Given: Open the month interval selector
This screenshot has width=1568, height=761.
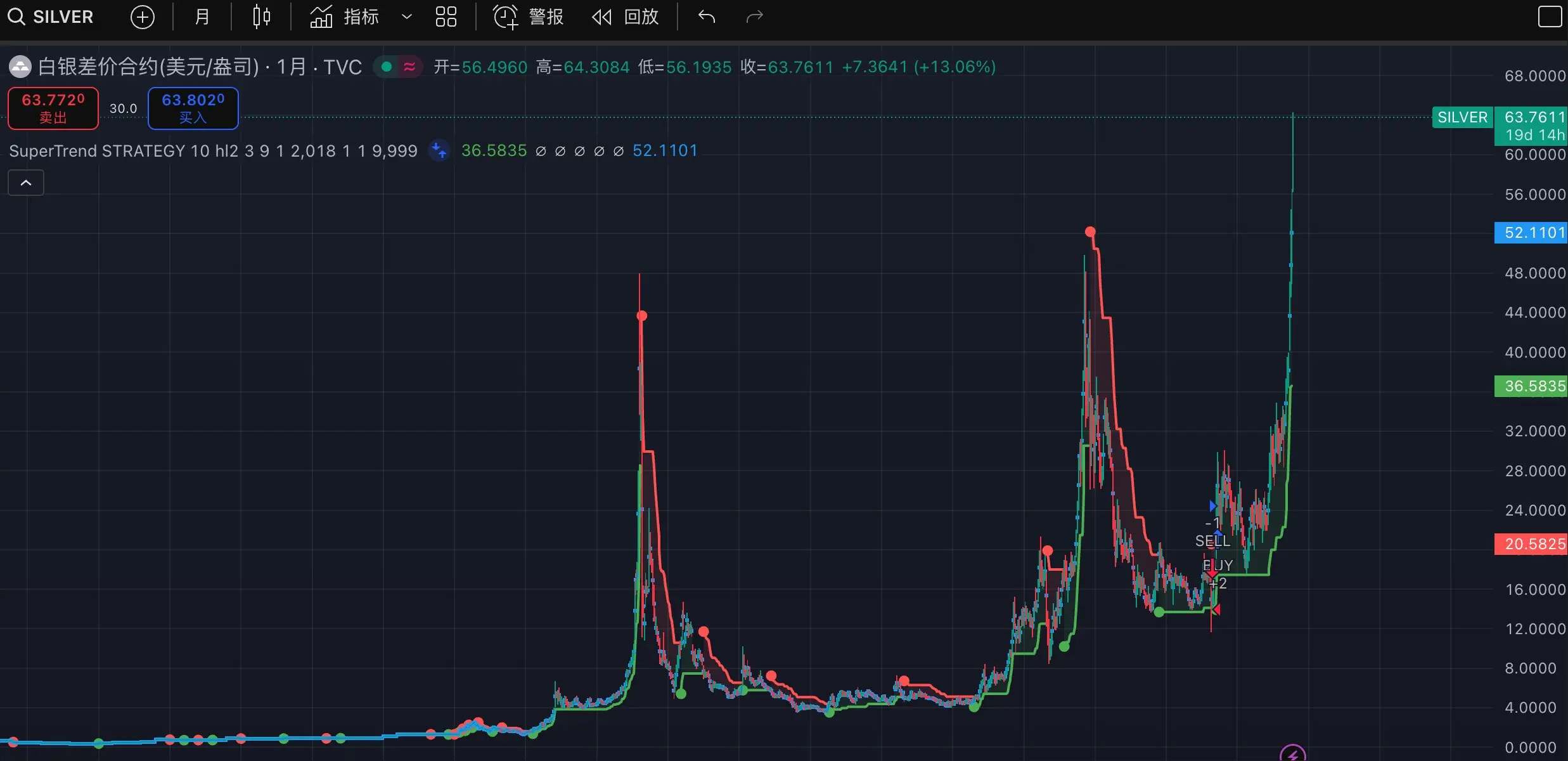Looking at the screenshot, I should coord(202,17).
